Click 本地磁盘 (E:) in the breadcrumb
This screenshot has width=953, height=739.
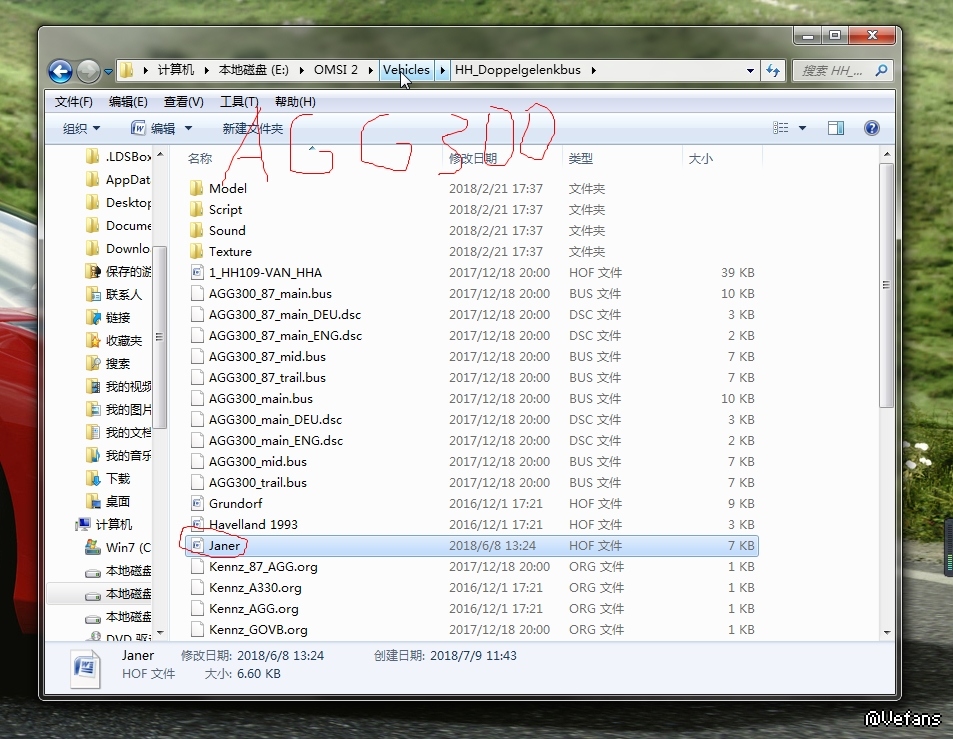253,70
